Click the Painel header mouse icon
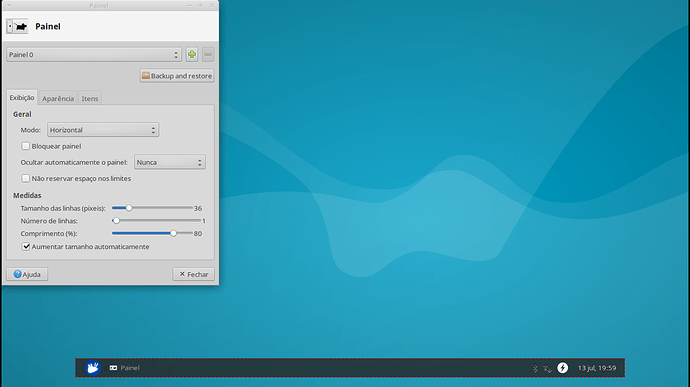The image size is (690, 387). pos(17,26)
